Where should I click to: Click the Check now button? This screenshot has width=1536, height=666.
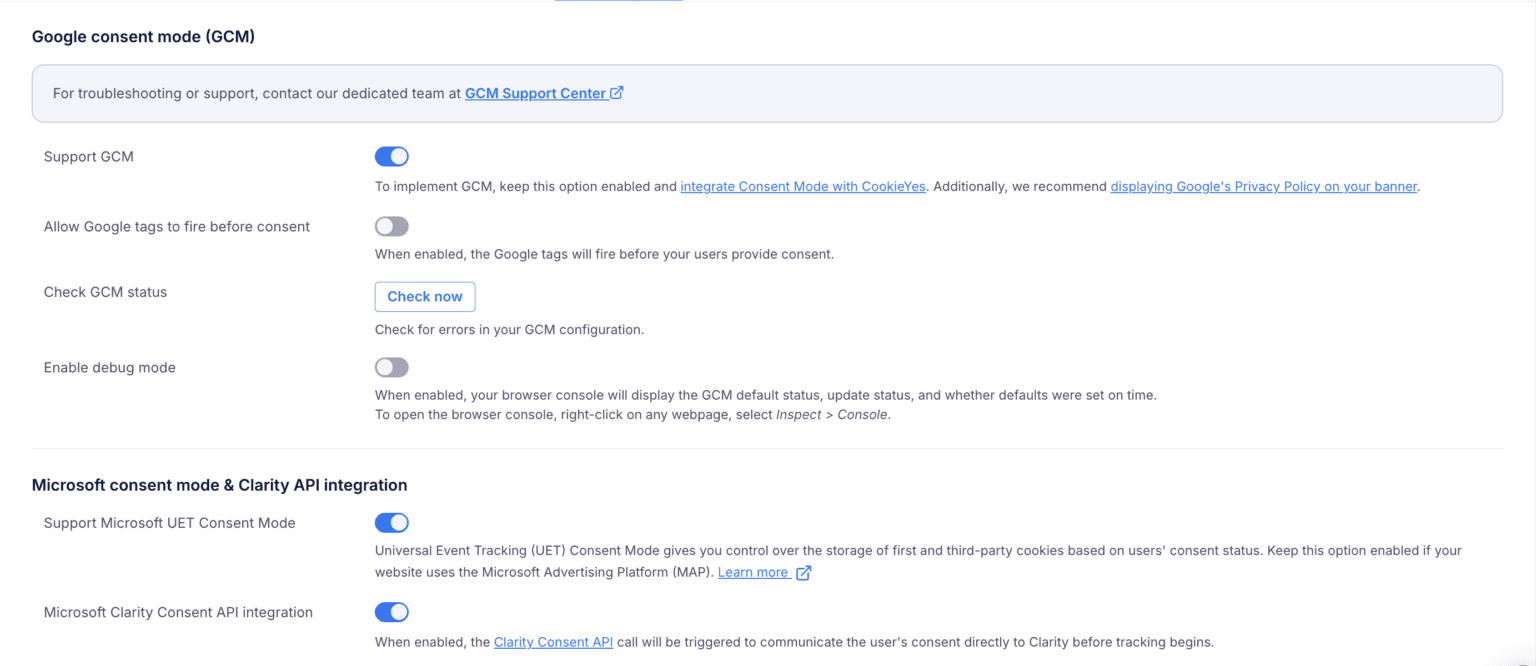[x=425, y=297]
